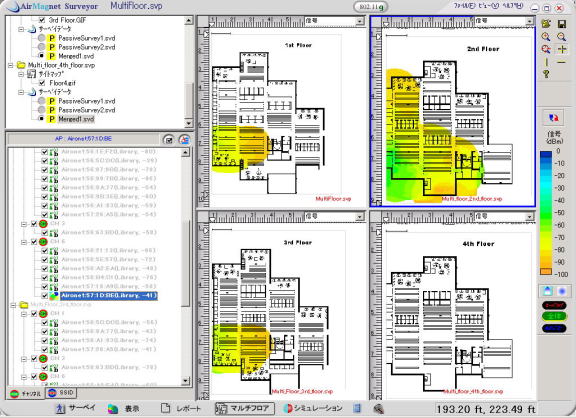Uncheck the 3rd Floor.GIF checkbox
The width and height of the screenshot is (576, 418).
pyautogui.click(x=42, y=20)
